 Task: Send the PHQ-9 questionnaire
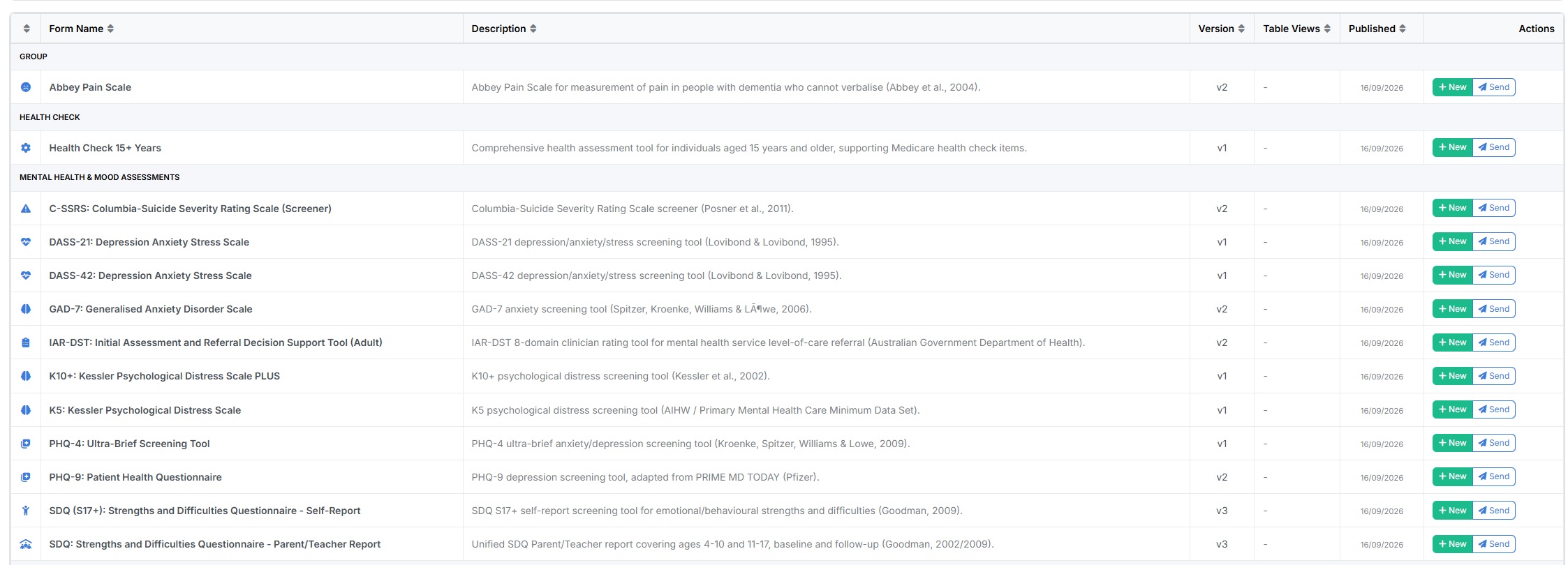coord(1494,476)
